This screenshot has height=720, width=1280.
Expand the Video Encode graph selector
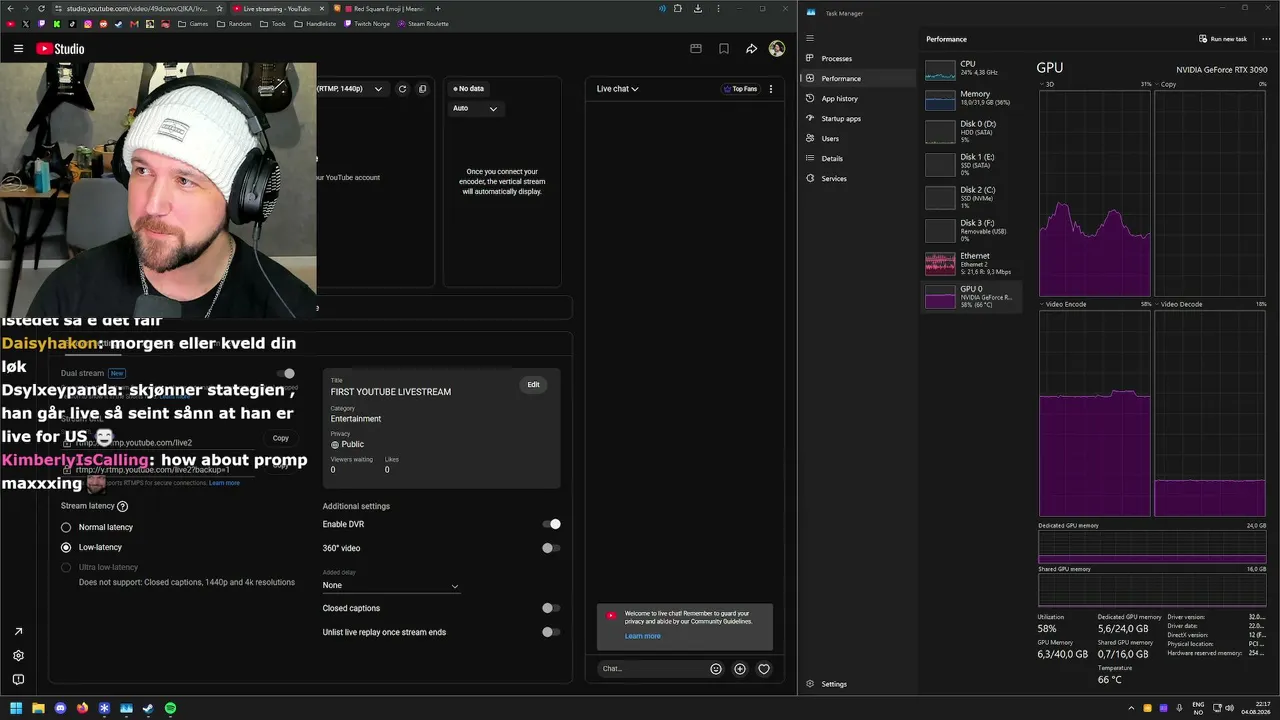(1063, 304)
